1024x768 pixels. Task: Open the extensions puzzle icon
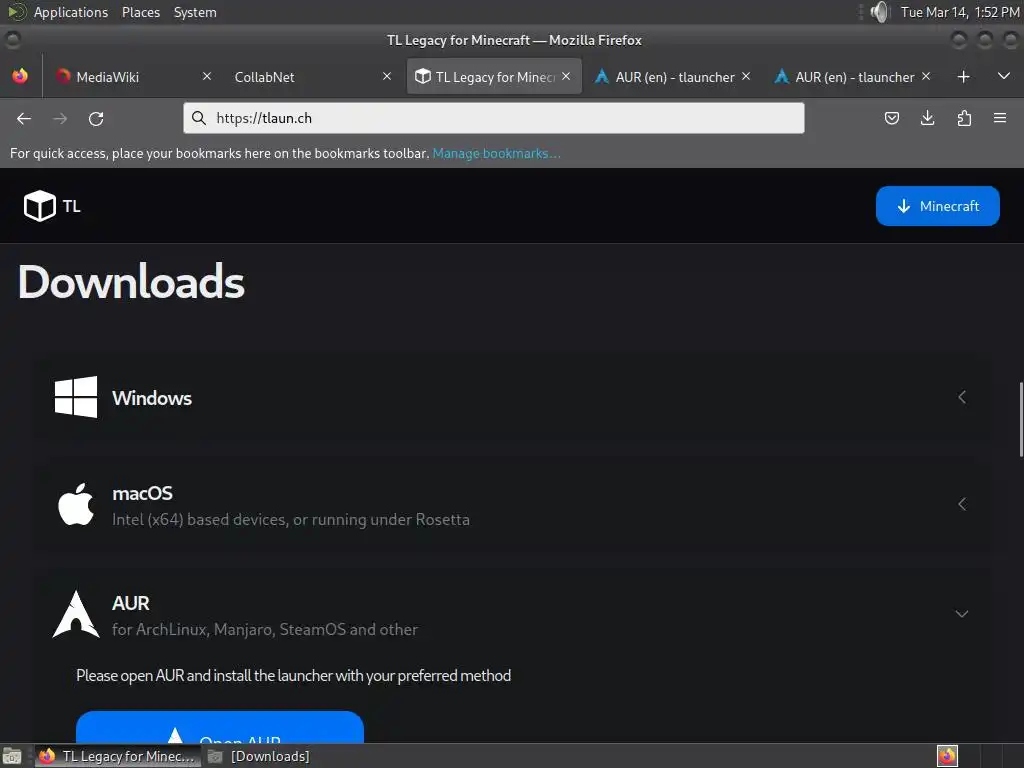tap(964, 118)
